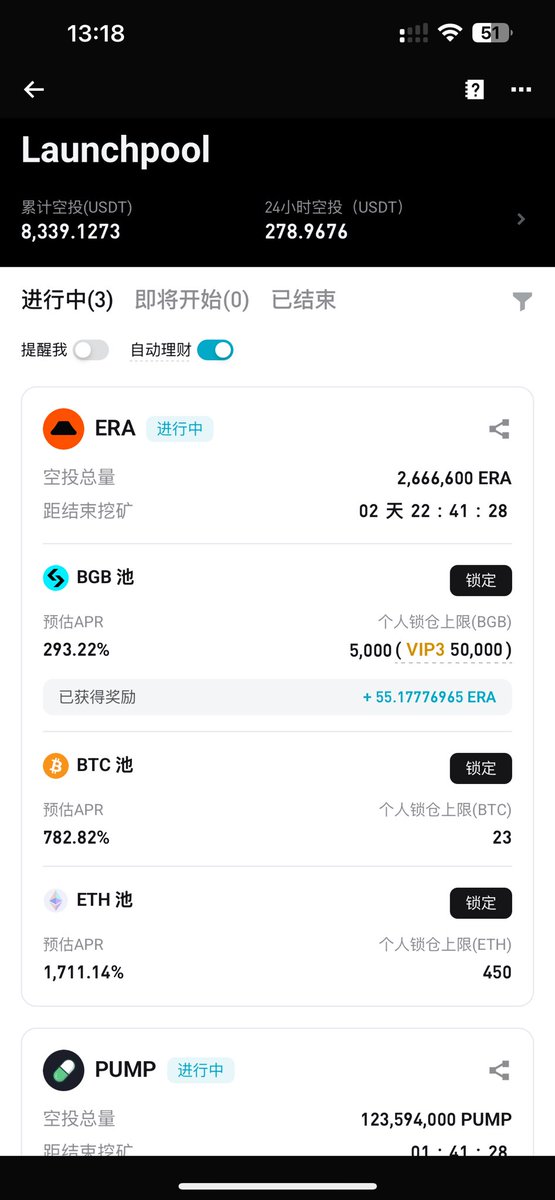Tap the ERA token logo

63,429
